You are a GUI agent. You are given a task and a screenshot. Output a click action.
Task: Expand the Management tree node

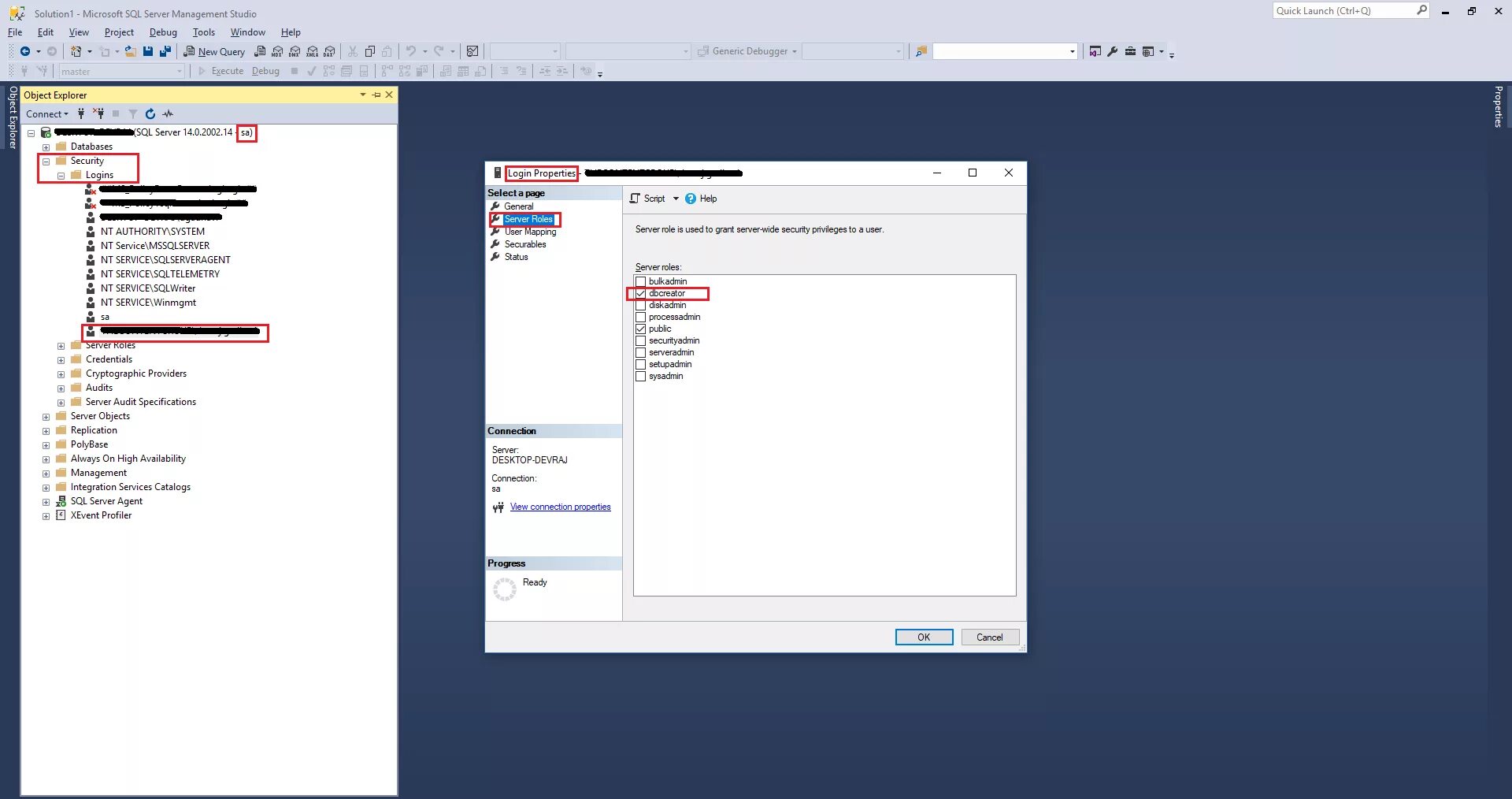click(x=46, y=474)
